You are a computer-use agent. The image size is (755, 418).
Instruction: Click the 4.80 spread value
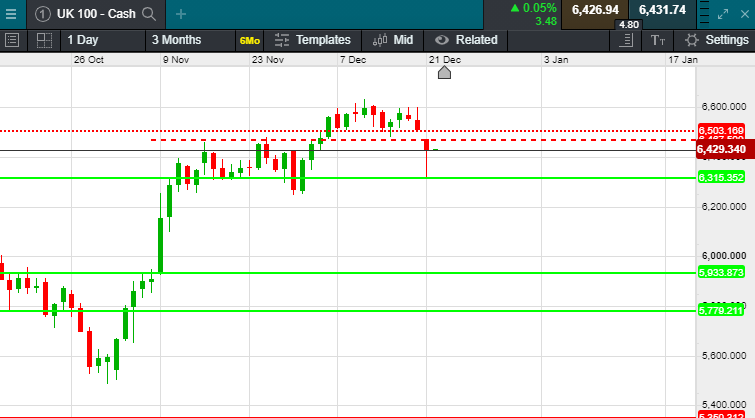click(x=629, y=25)
